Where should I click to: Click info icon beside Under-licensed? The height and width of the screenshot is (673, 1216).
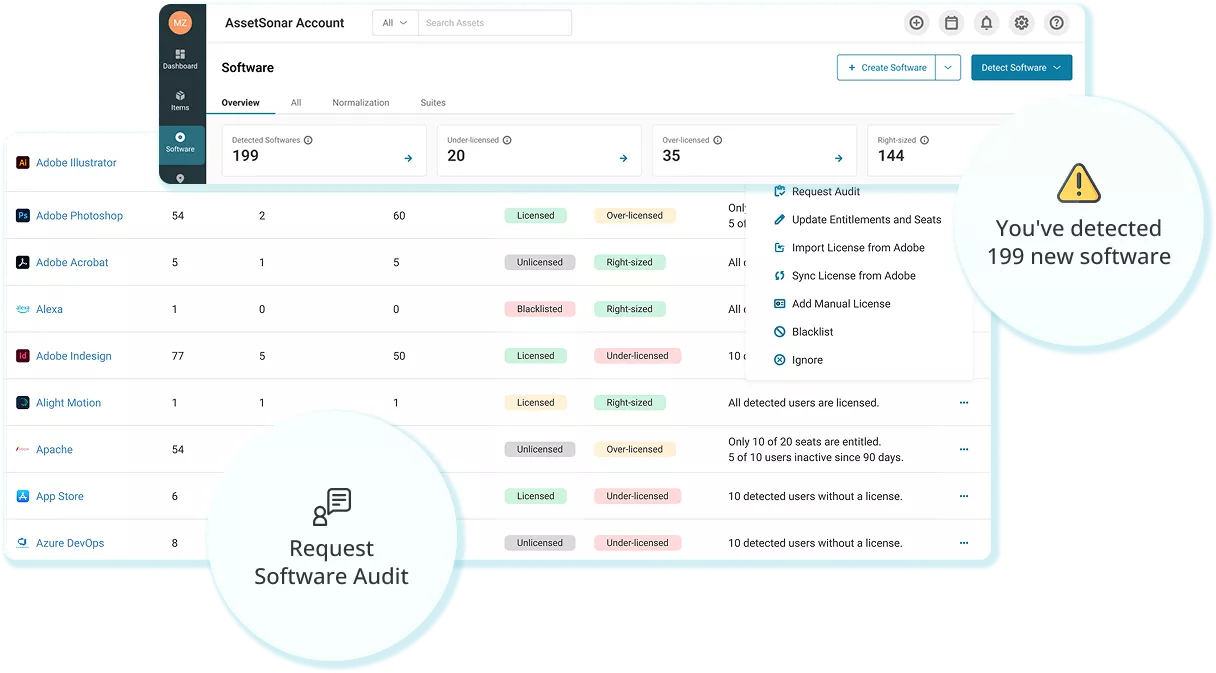507,140
